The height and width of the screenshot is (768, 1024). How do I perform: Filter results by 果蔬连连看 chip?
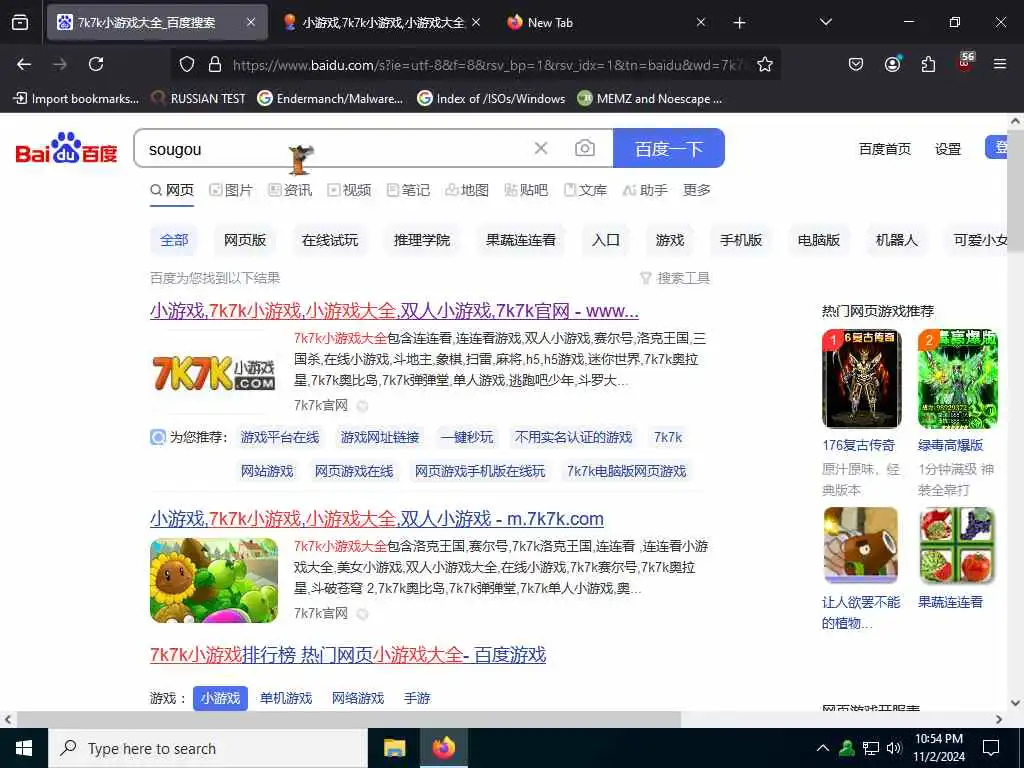point(520,240)
